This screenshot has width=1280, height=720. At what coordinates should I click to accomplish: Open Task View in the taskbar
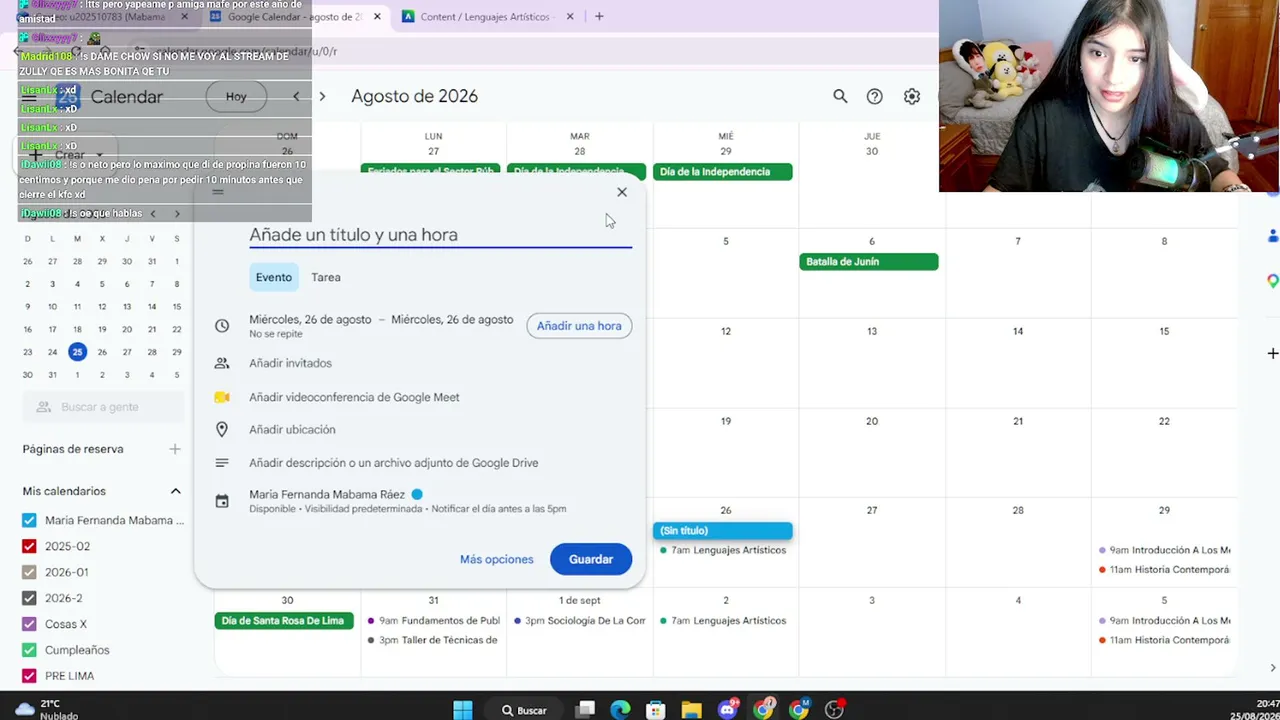pyautogui.click(x=586, y=710)
